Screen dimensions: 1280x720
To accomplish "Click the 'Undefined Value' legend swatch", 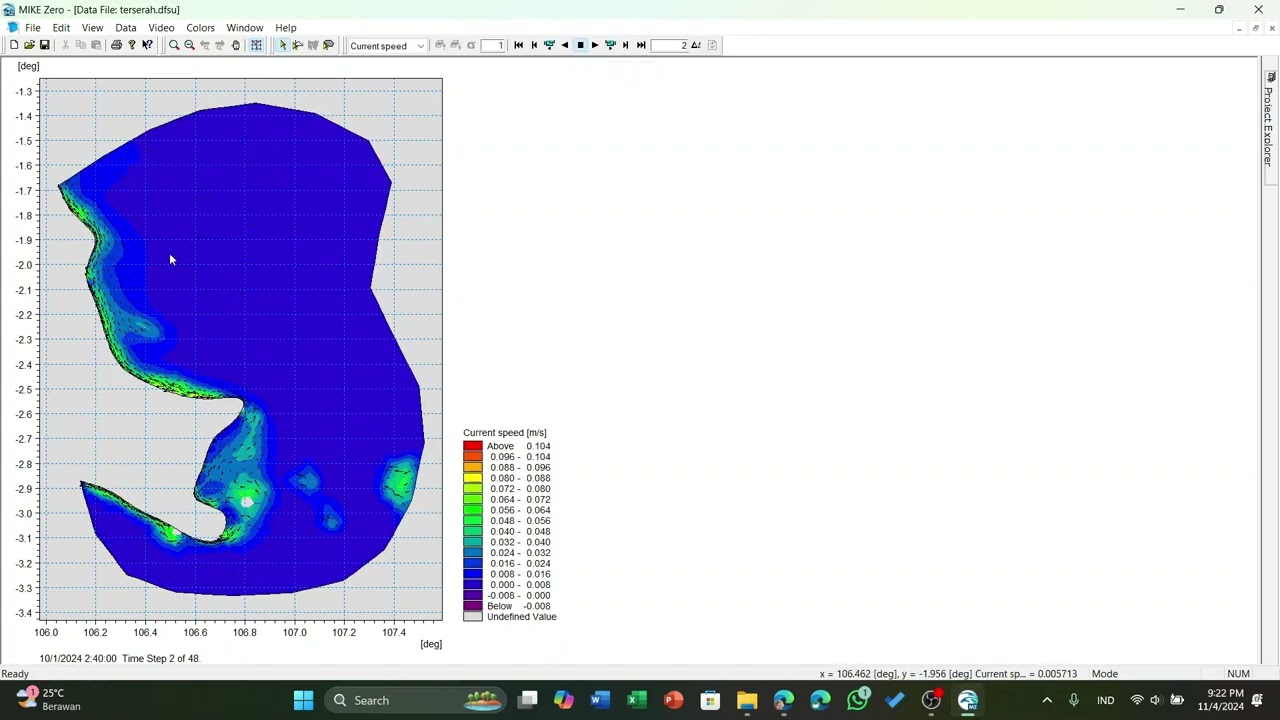I will click(x=472, y=617).
